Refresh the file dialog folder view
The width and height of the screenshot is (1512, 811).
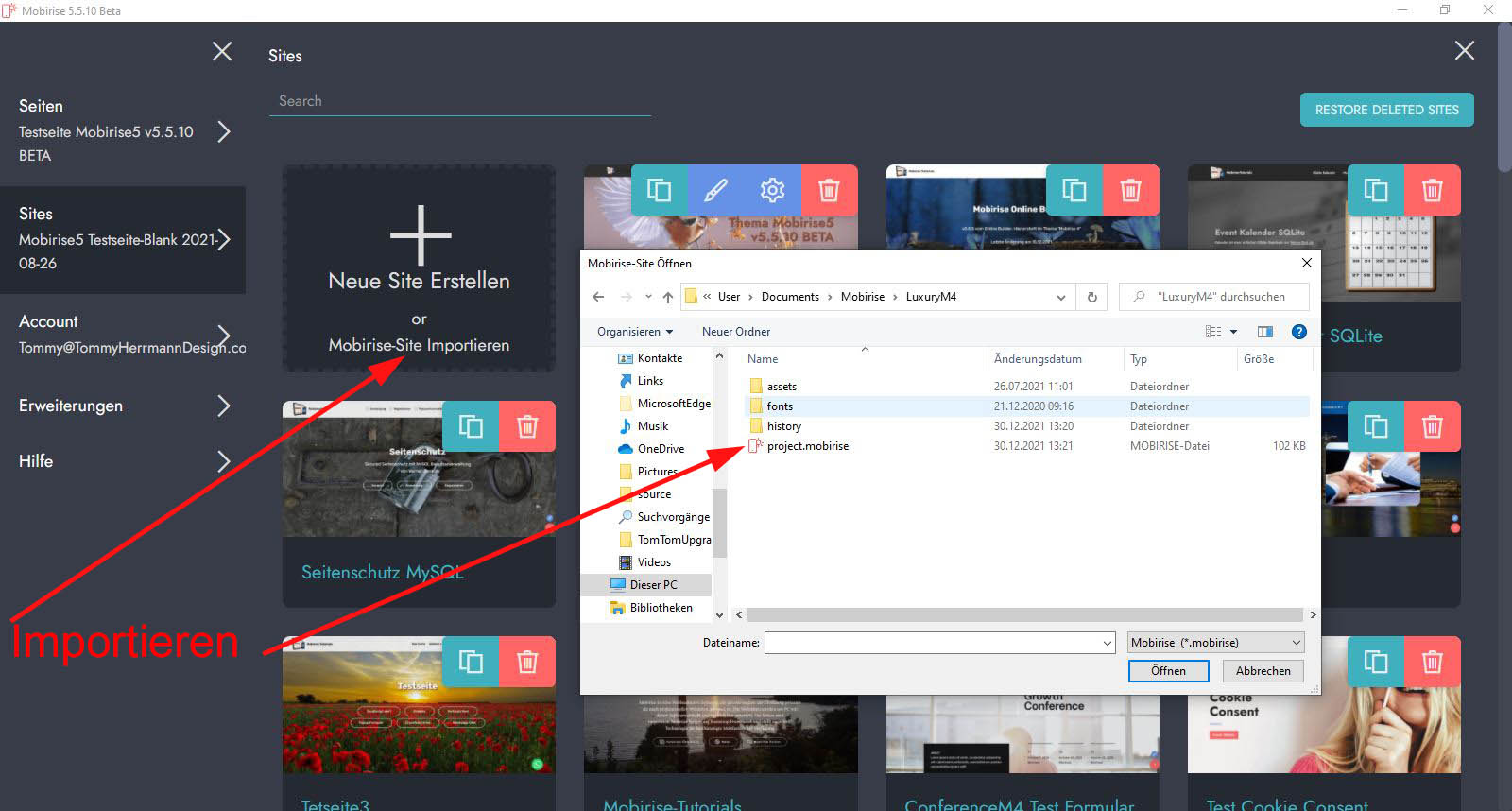point(1091,297)
